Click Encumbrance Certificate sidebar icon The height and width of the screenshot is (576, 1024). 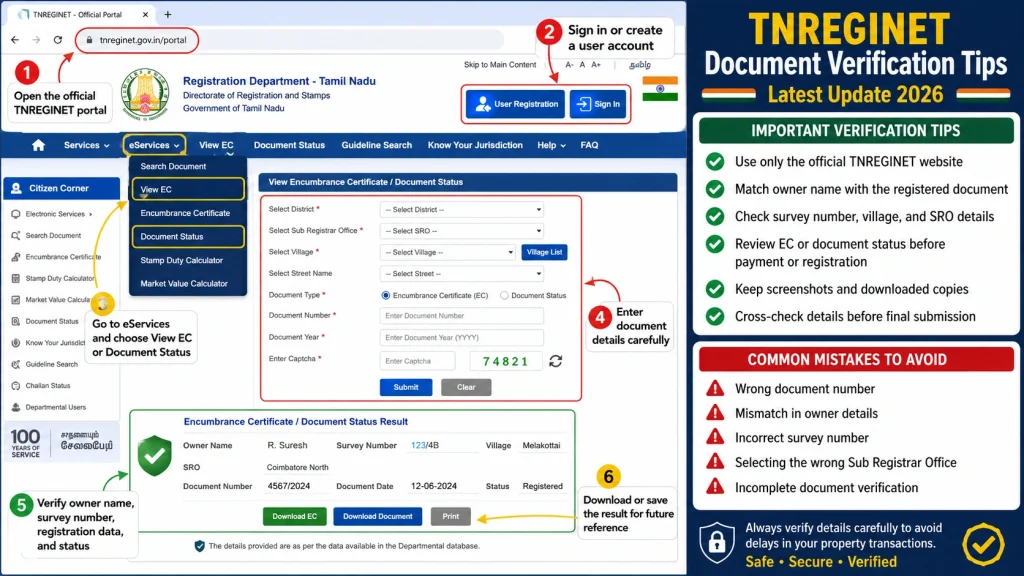click(x=16, y=257)
